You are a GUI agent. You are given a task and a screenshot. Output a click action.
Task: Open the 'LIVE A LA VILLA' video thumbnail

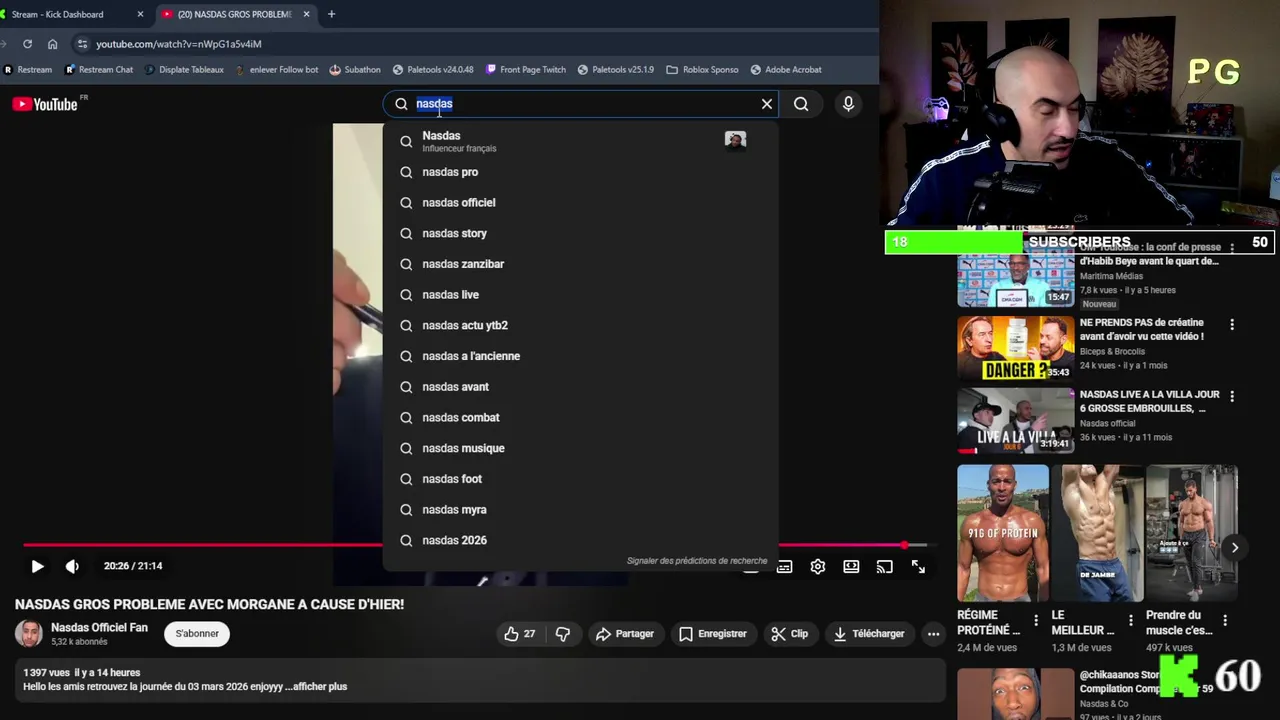pos(1015,421)
